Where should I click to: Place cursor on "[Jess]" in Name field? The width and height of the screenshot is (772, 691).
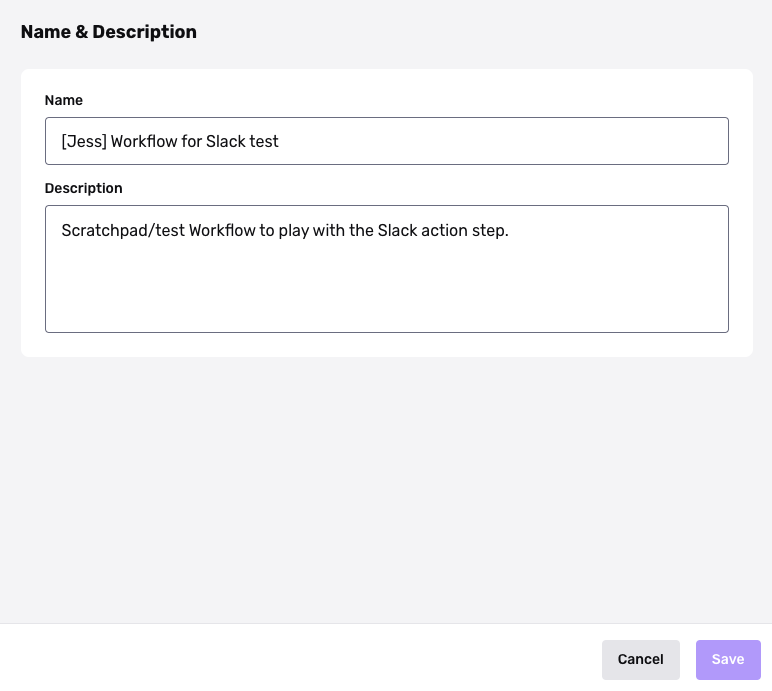click(x=83, y=142)
